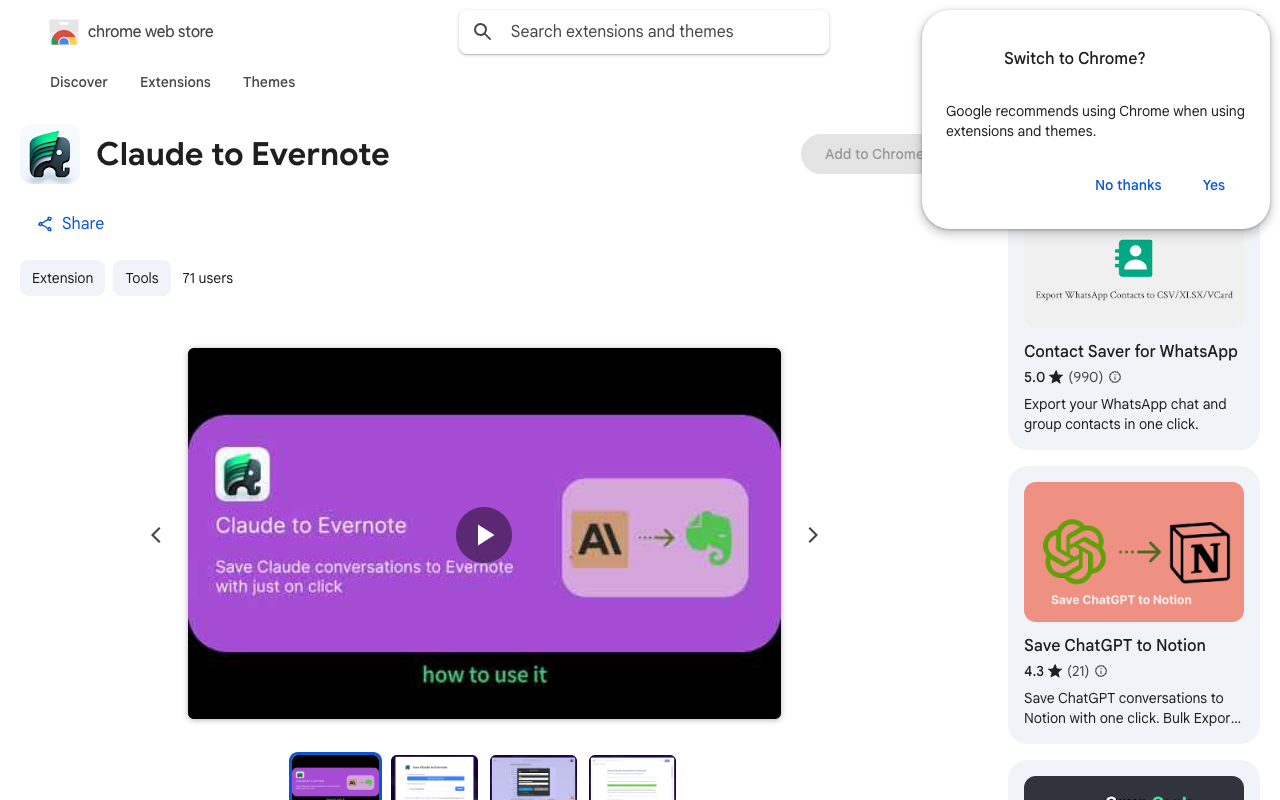1280x800 pixels.
Task: Dismiss the dialog with No thanks
Action: [1128, 185]
